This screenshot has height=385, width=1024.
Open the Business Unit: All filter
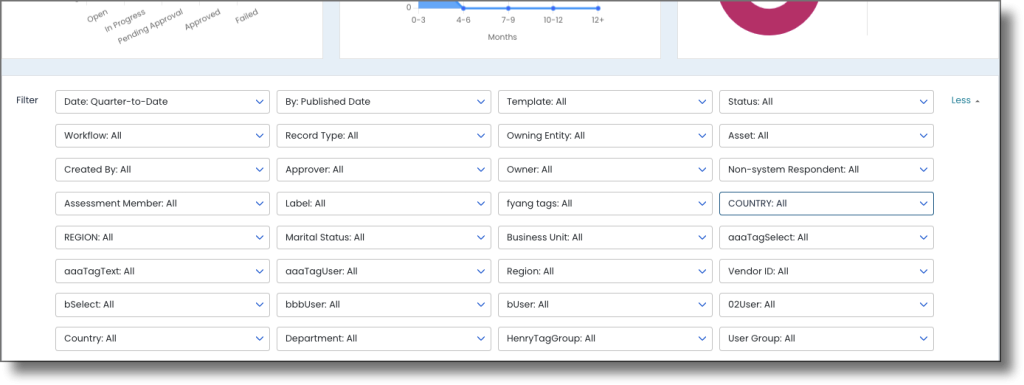click(605, 238)
